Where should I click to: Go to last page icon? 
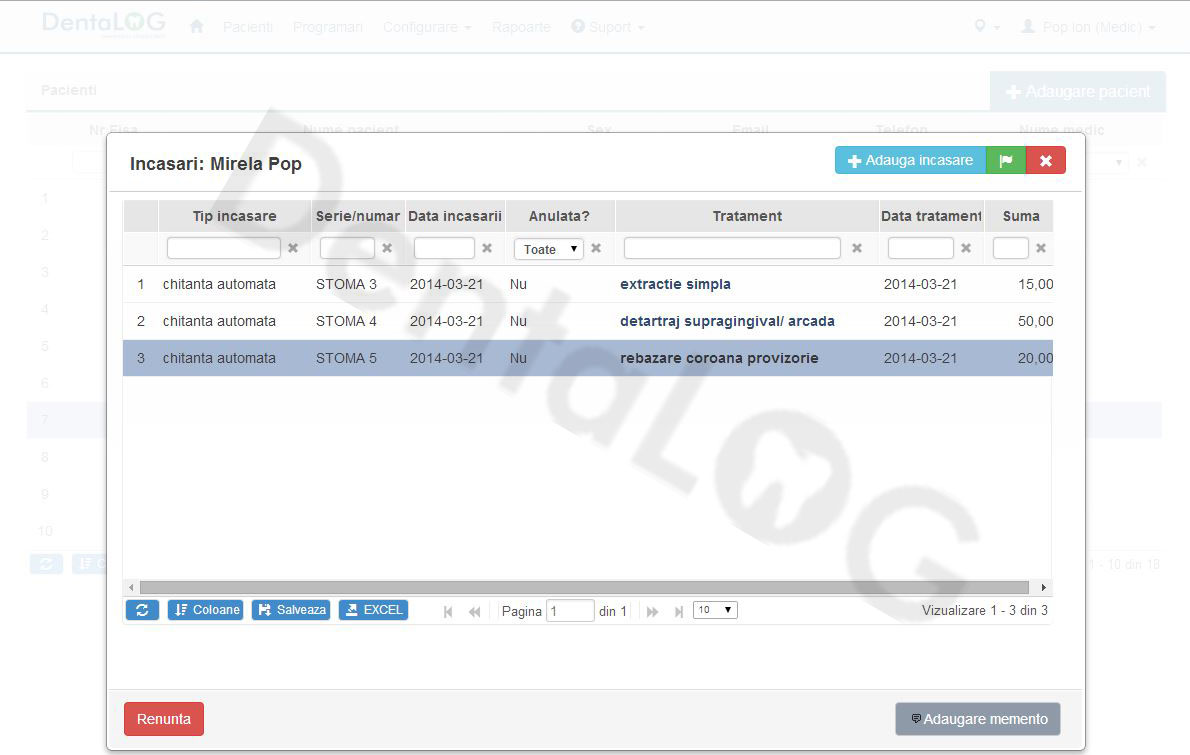[x=678, y=612]
